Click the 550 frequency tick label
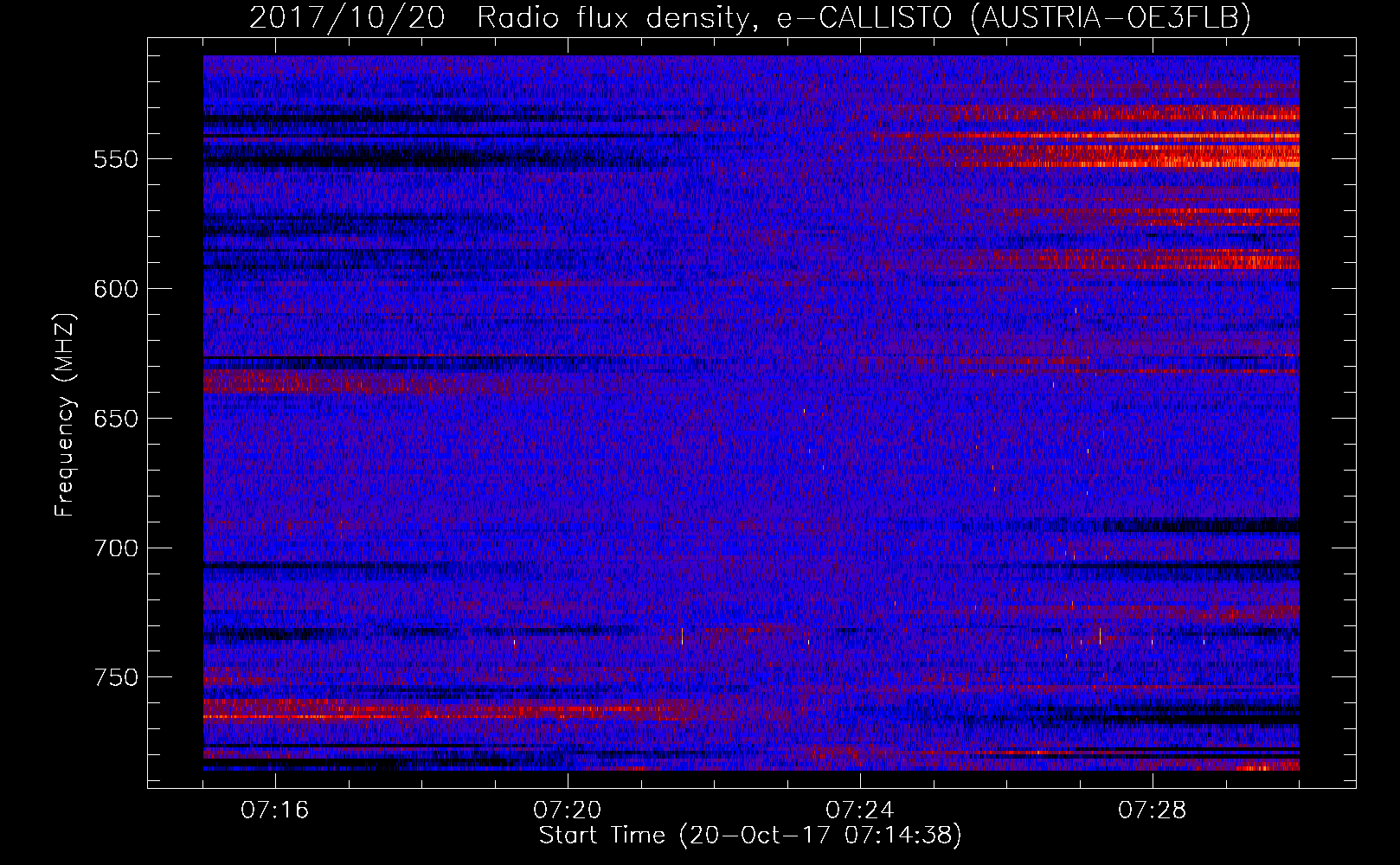1400x865 pixels. [x=116, y=160]
